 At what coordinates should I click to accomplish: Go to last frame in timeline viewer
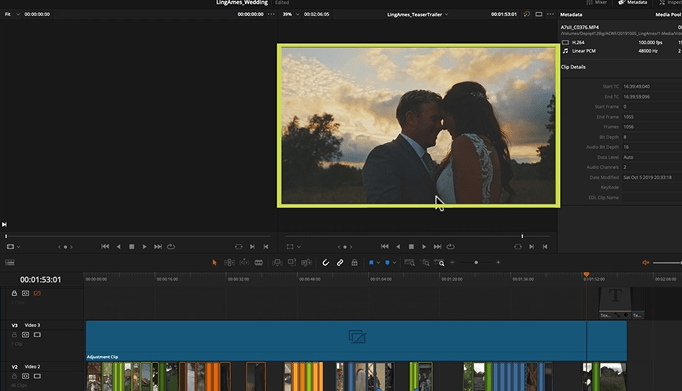point(438,247)
